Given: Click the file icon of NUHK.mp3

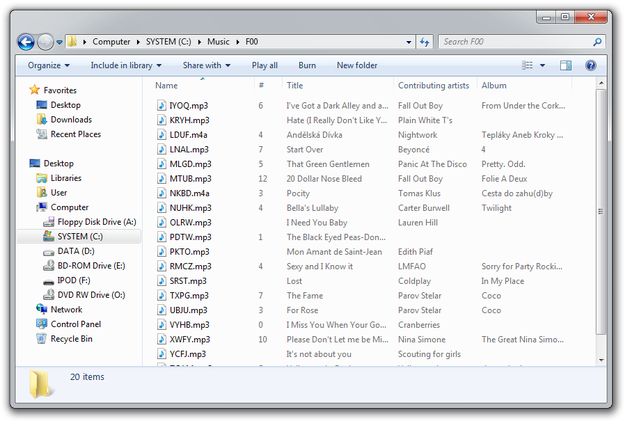Looking at the screenshot, I should (161, 208).
